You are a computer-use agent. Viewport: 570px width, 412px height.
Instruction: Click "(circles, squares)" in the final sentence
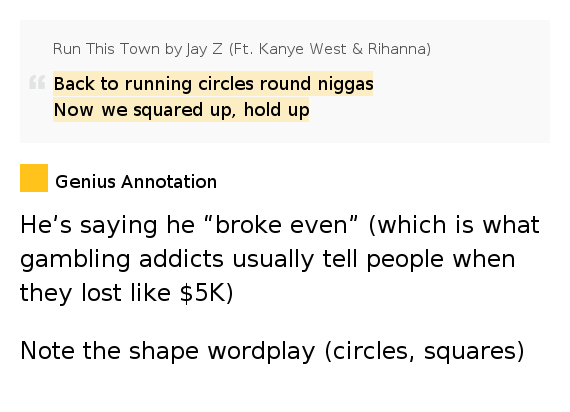(x=424, y=351)
